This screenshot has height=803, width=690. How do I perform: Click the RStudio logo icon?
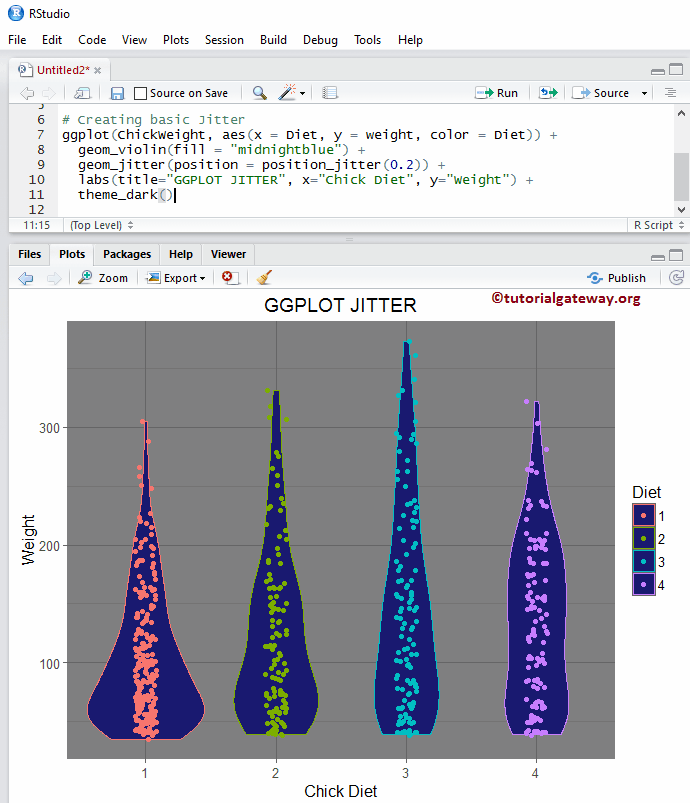(x=16, y=13)
